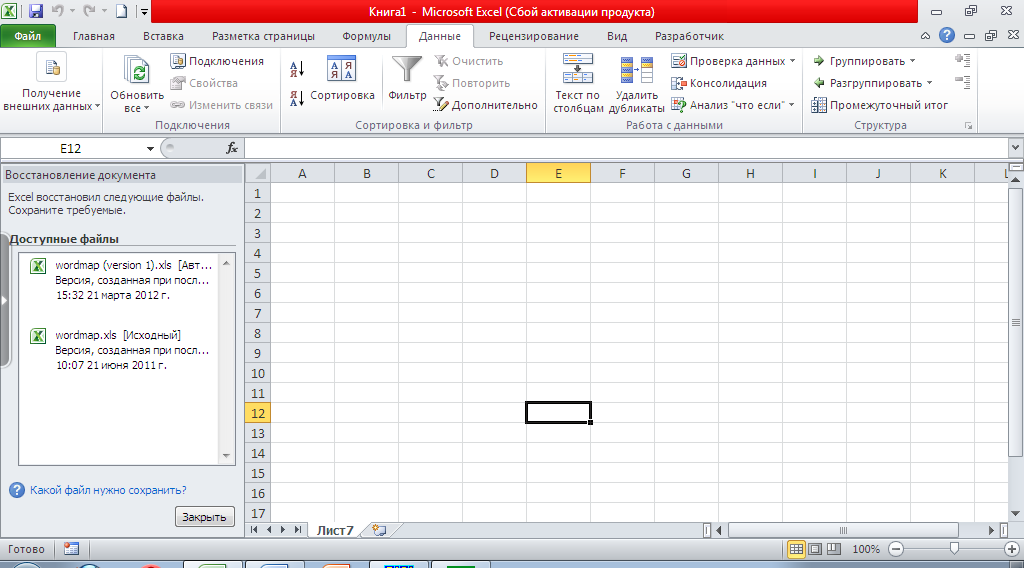The image size is (1024, 568).
Task: Sort descending Я to A
Action: pos(297,99)
